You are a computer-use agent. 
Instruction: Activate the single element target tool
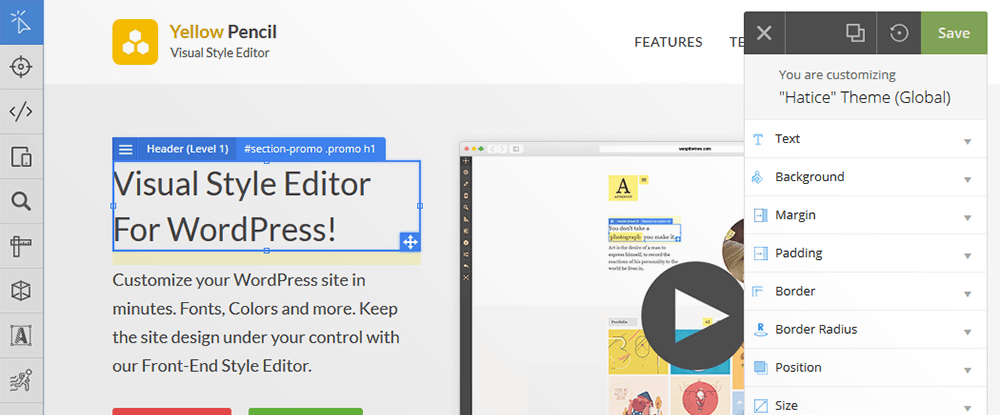[21, 66]
